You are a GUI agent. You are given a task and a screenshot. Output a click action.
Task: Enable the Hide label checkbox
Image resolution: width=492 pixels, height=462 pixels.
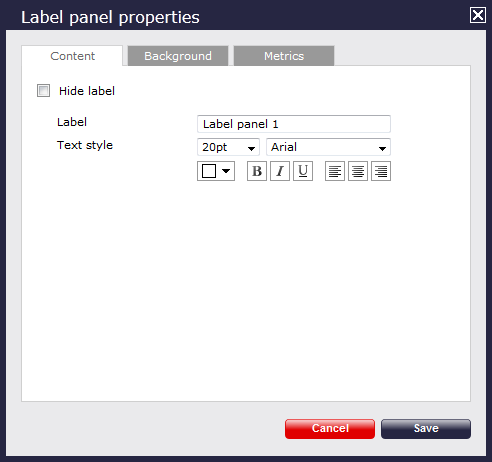tap(43, 91)
